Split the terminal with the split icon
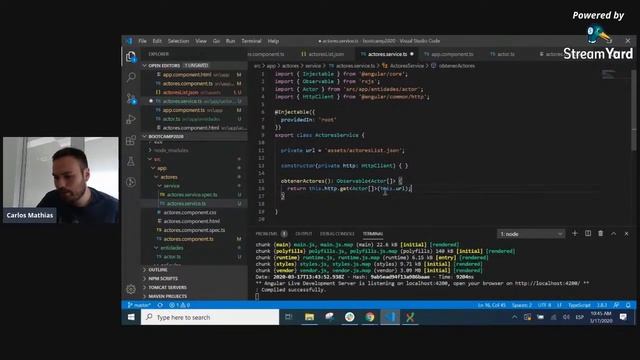Image resolution: width=640 pixels, height=360 pixels. click(x=588, y=233)
